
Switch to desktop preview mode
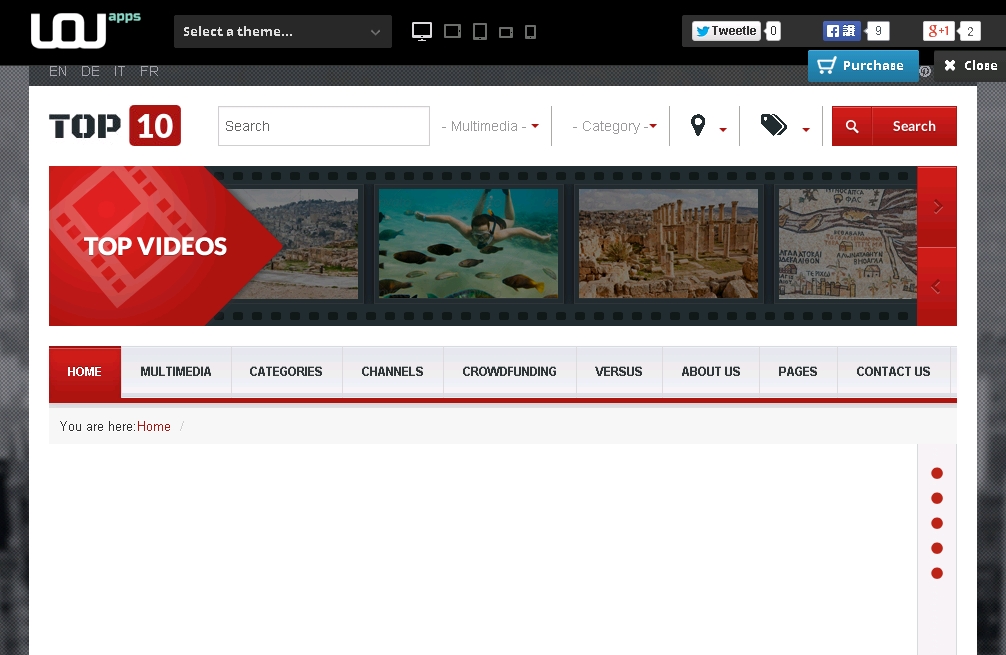pos(422,32)
